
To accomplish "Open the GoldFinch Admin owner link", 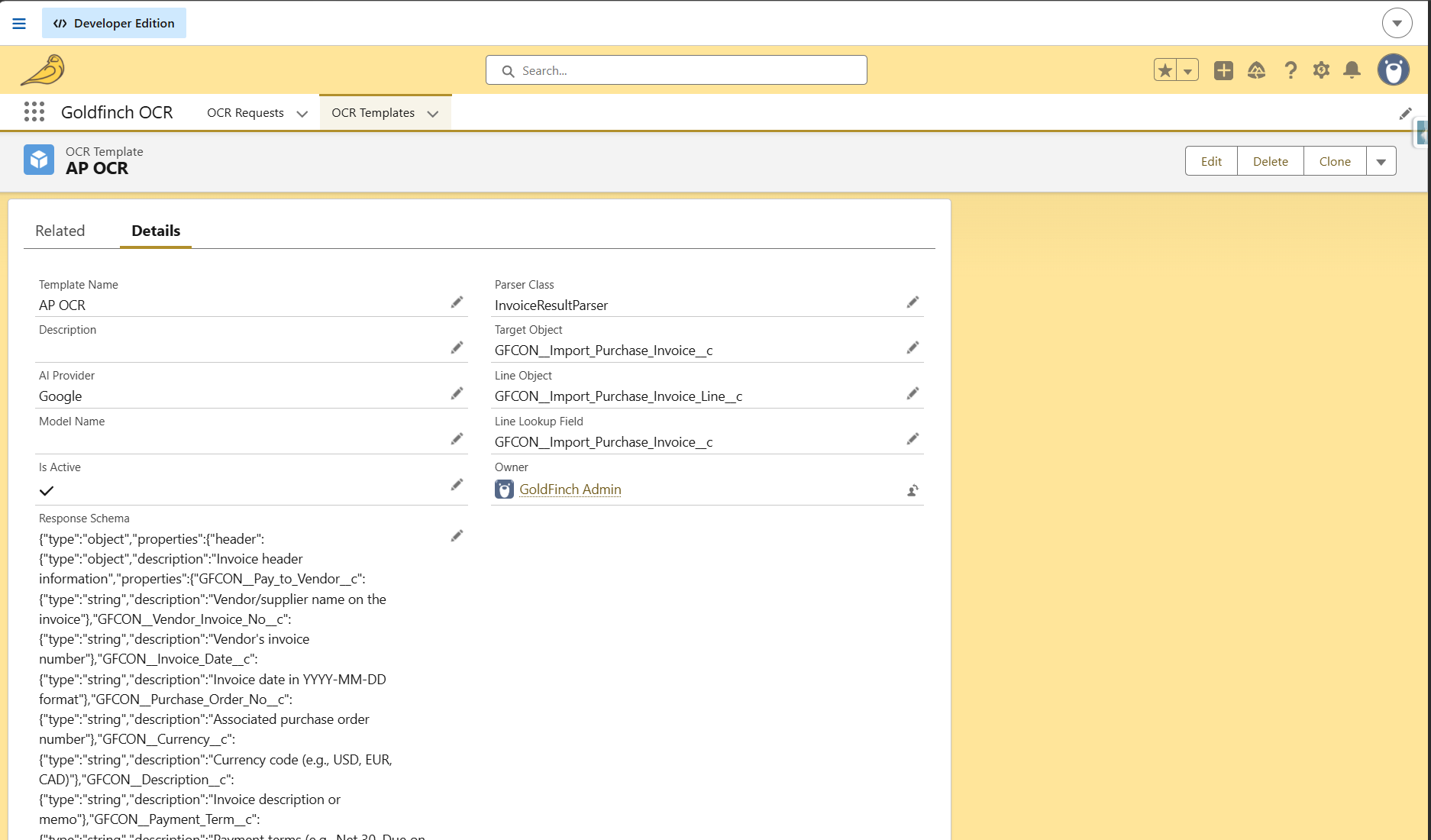I will (570, 489).
